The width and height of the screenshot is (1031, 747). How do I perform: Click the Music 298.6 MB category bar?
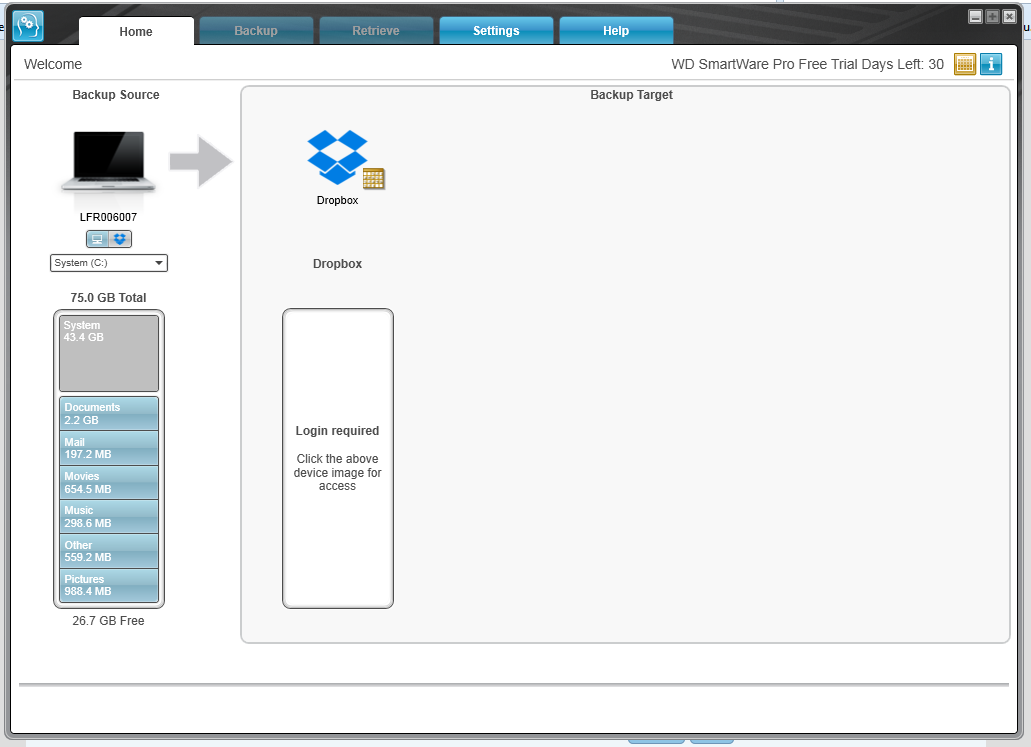[x=108, y=517]
